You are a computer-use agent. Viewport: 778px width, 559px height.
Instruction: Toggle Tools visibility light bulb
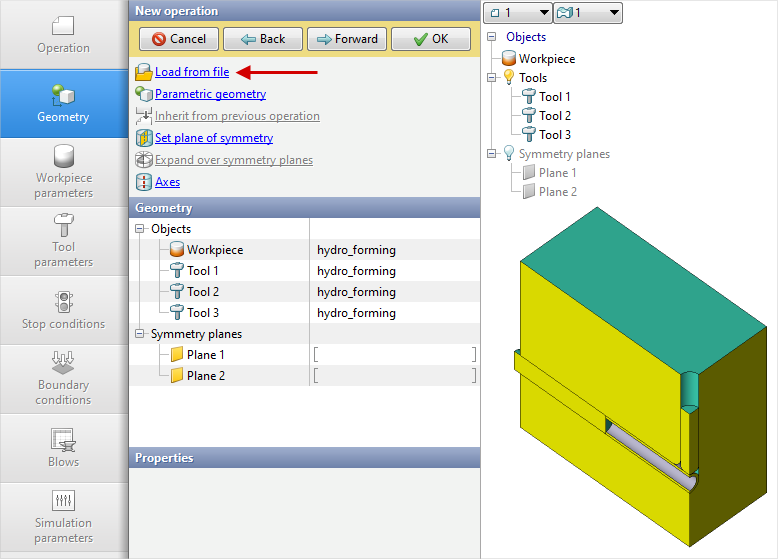tap(509, 78)
